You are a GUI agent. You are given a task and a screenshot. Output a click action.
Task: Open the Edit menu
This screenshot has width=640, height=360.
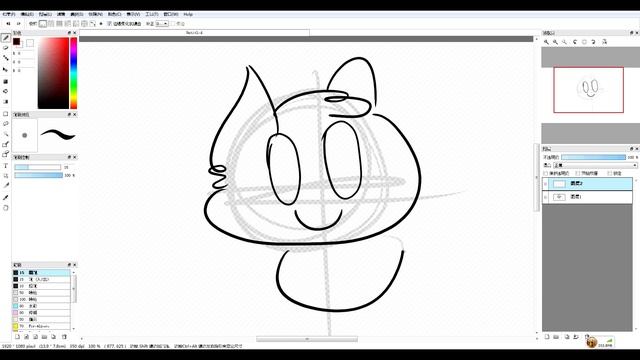pyautogui.click(x=27, y=14)
